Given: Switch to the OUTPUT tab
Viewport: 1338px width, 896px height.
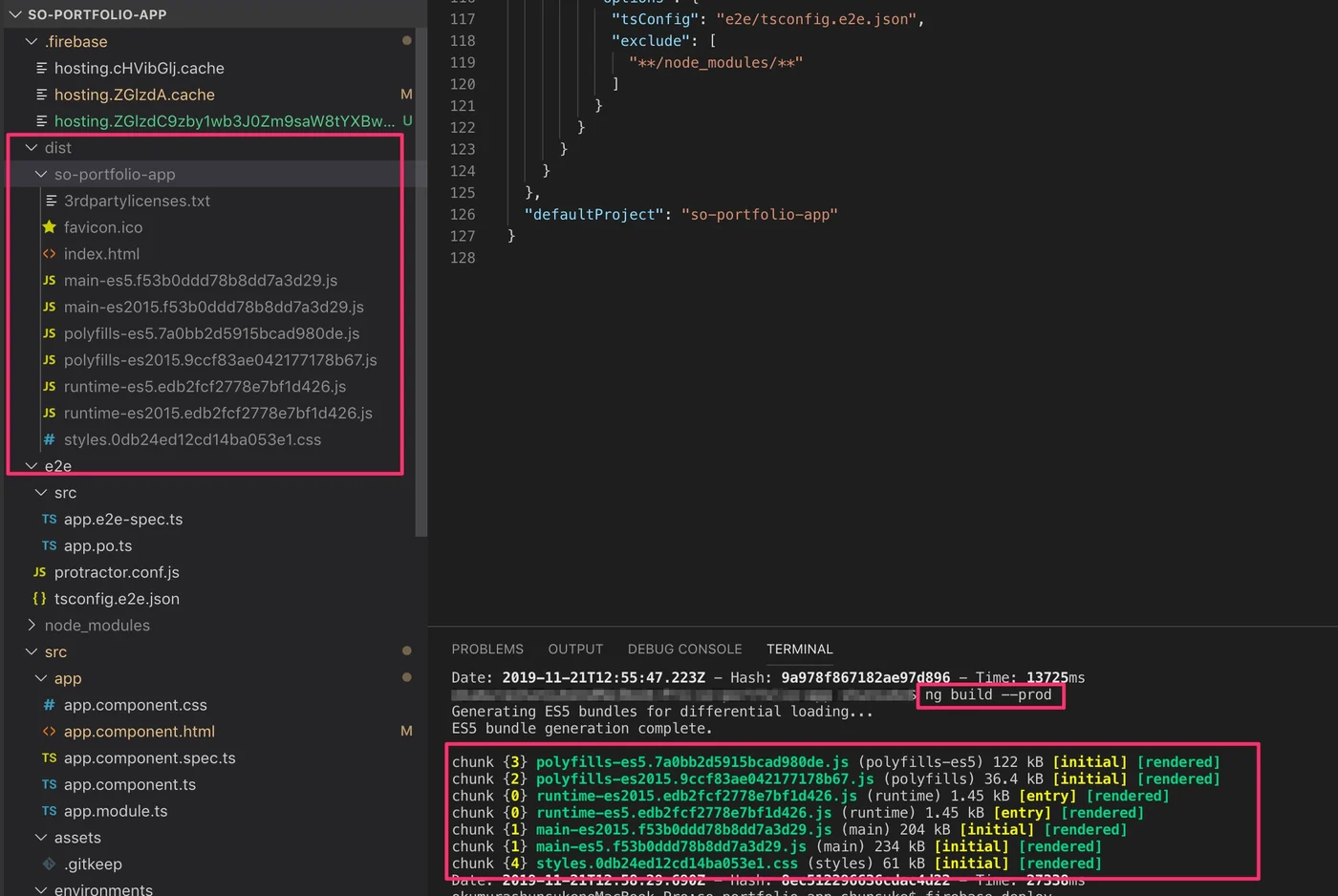Looking at the screenshot, I should [x=575, y=649].
